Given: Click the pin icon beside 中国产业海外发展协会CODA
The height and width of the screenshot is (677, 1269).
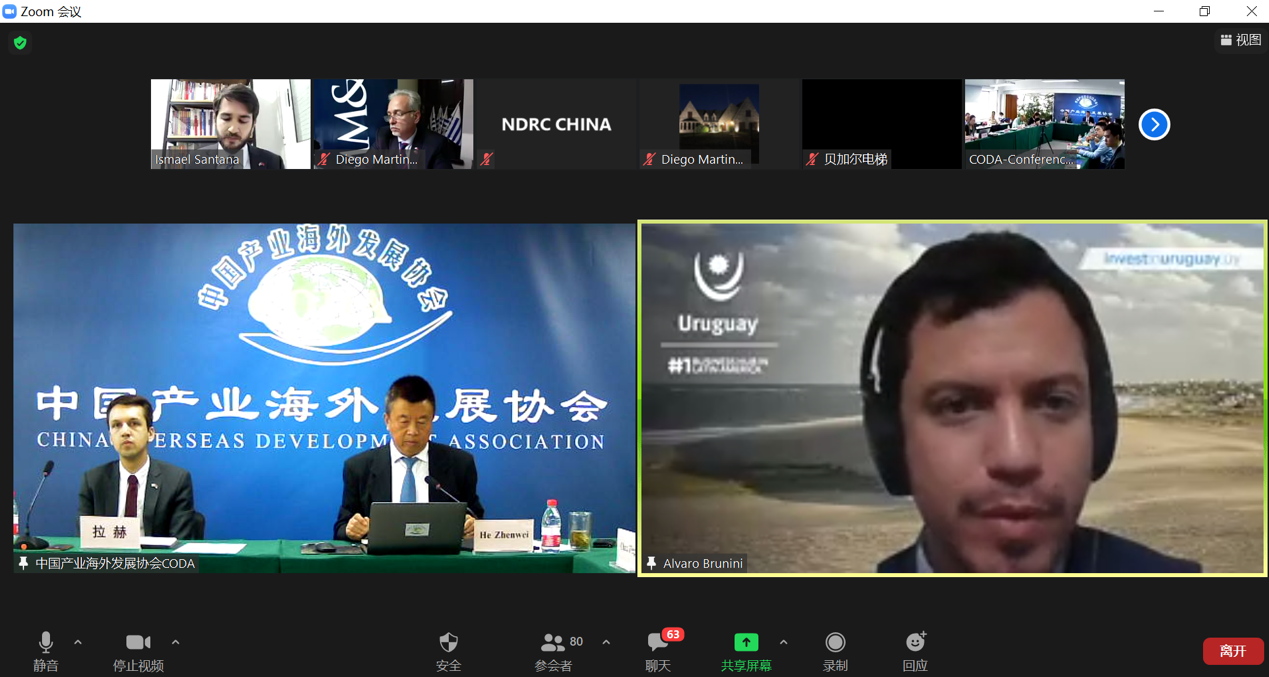Looking at the screenshot, I should click(x=24, y=564).
